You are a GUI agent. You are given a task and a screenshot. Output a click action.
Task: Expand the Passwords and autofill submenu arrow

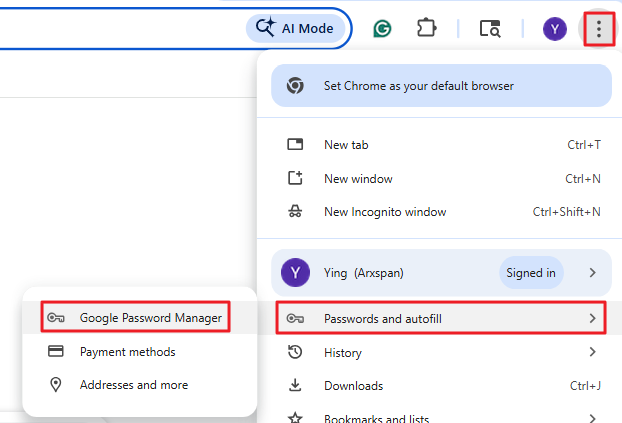tap(593, 318)
